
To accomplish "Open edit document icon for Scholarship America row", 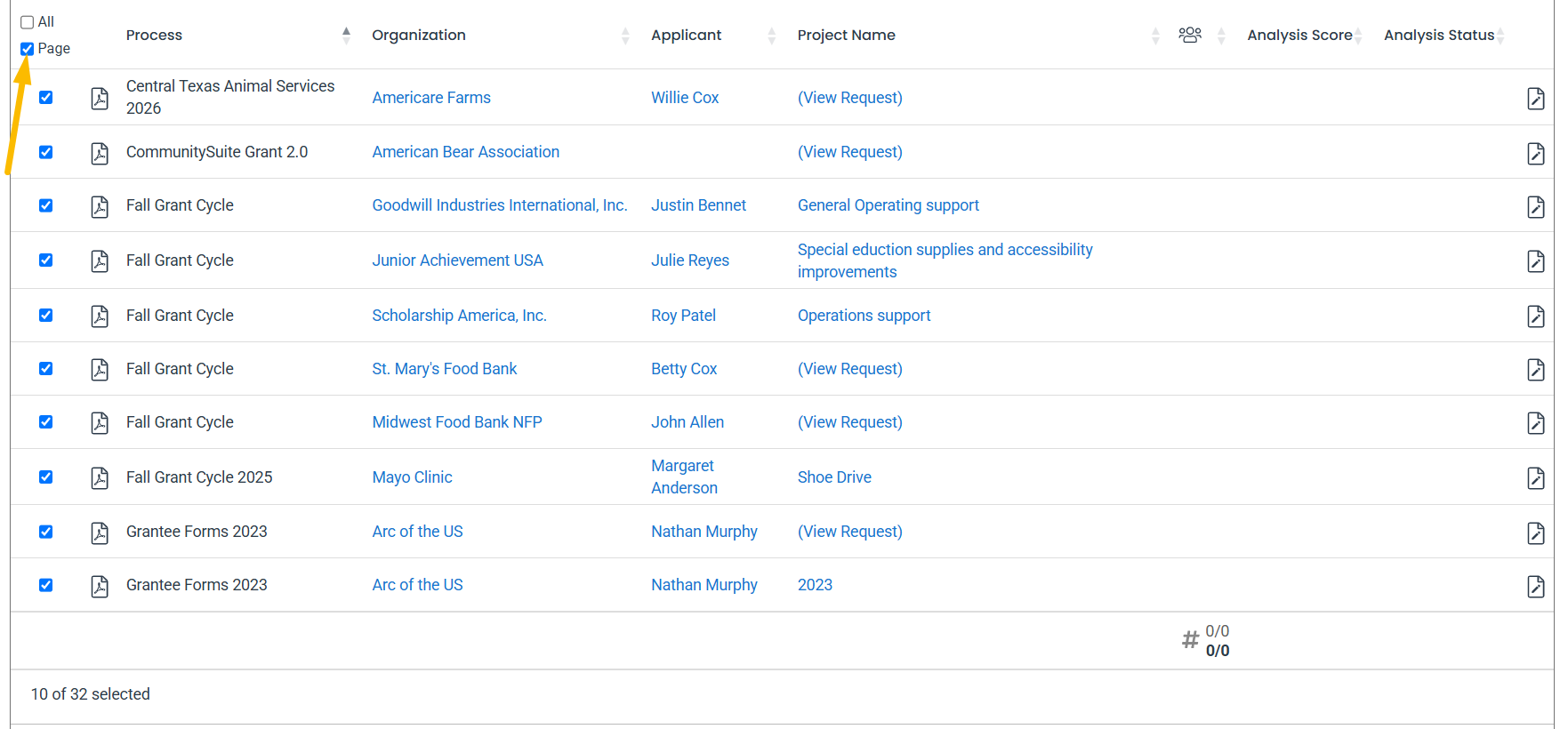I will (1535, 316).
